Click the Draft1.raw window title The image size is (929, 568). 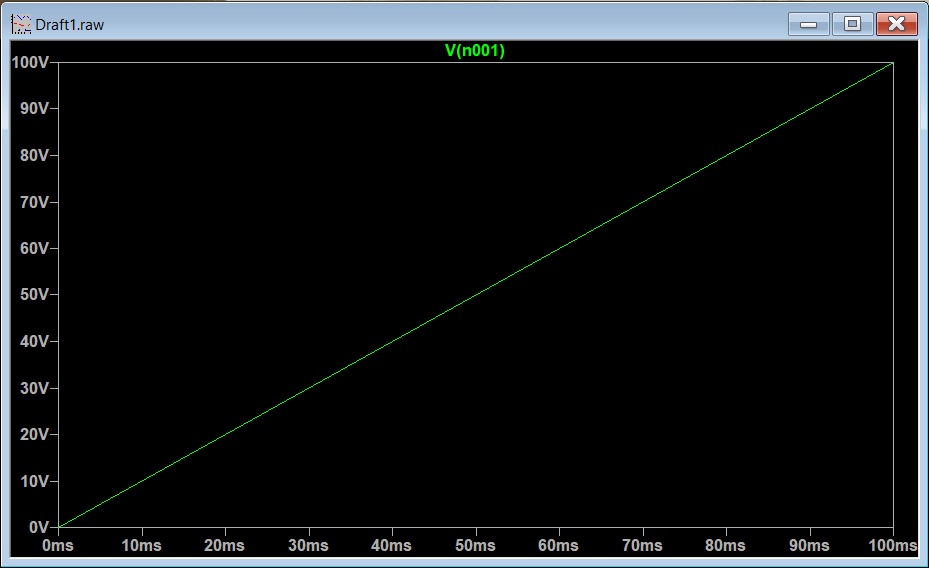(69, 25)
